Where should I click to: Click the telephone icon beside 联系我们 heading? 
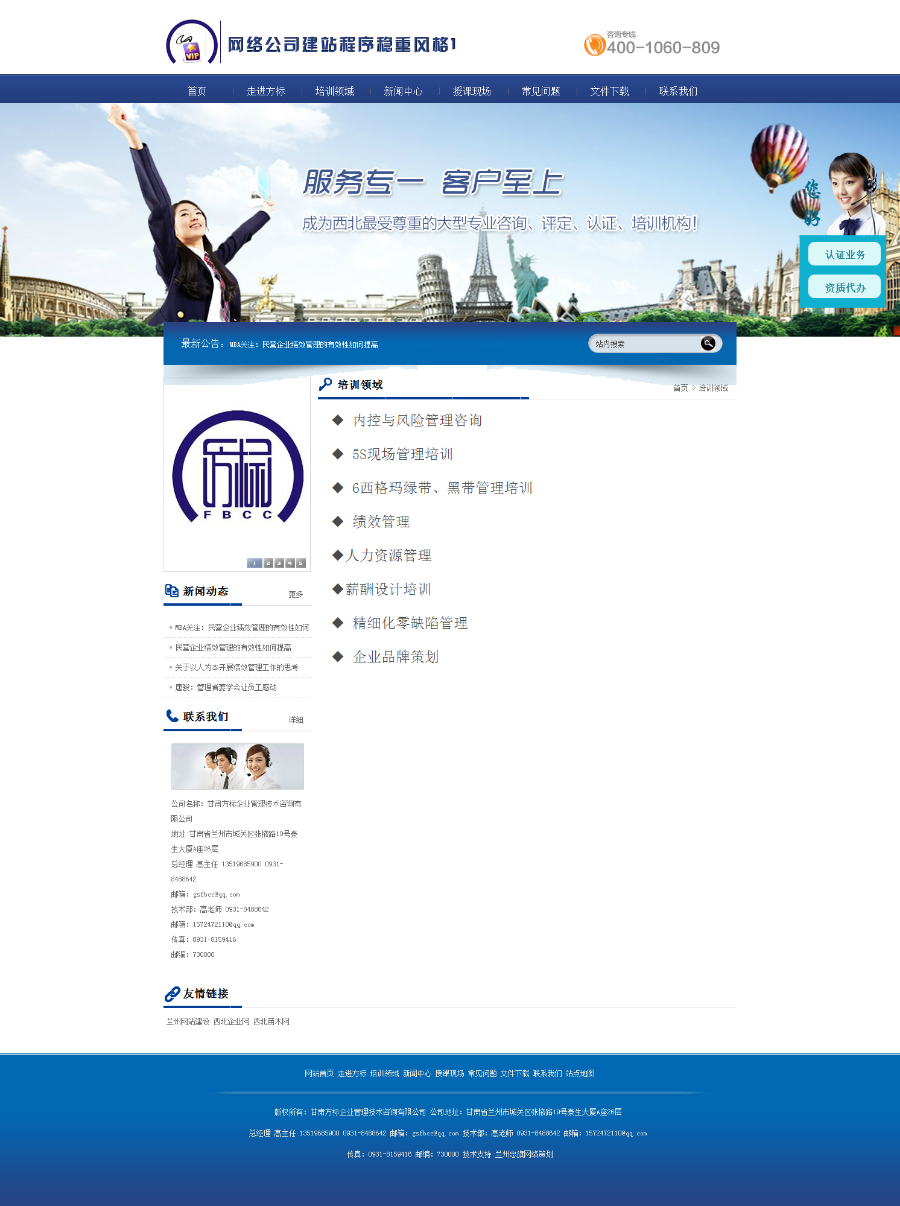tap(170, 715)
